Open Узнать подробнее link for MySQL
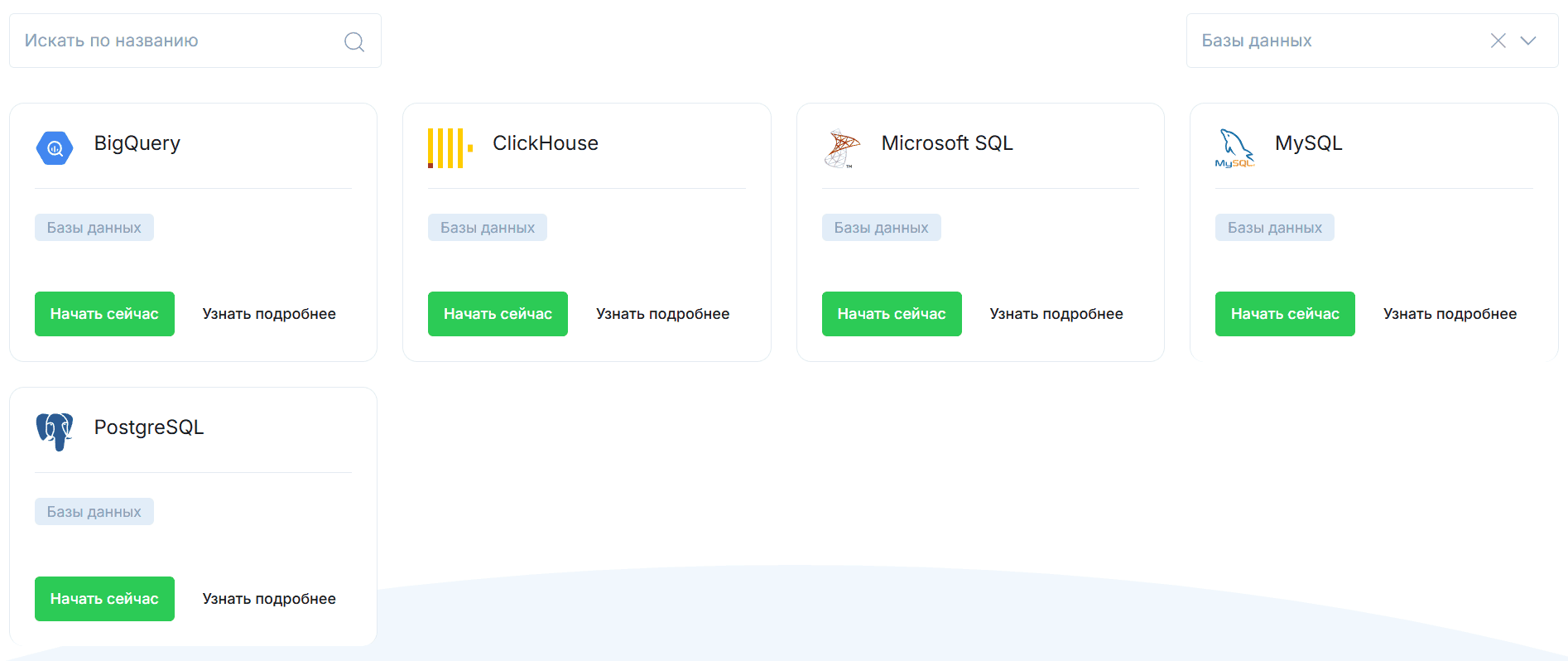Screen dimensions: 1568x661 pos(1450,314)
